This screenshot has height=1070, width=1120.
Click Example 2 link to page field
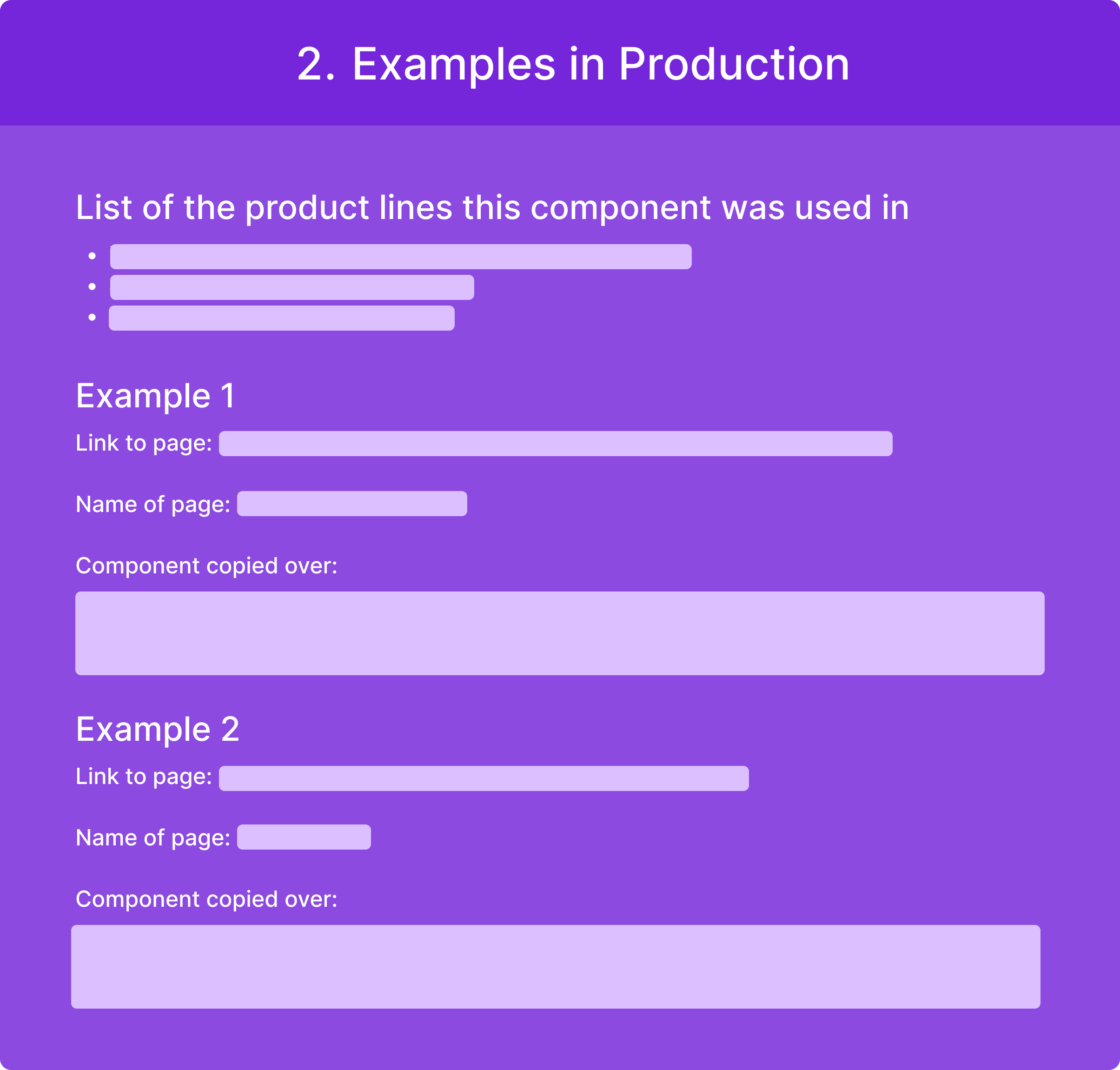(484, 778)
